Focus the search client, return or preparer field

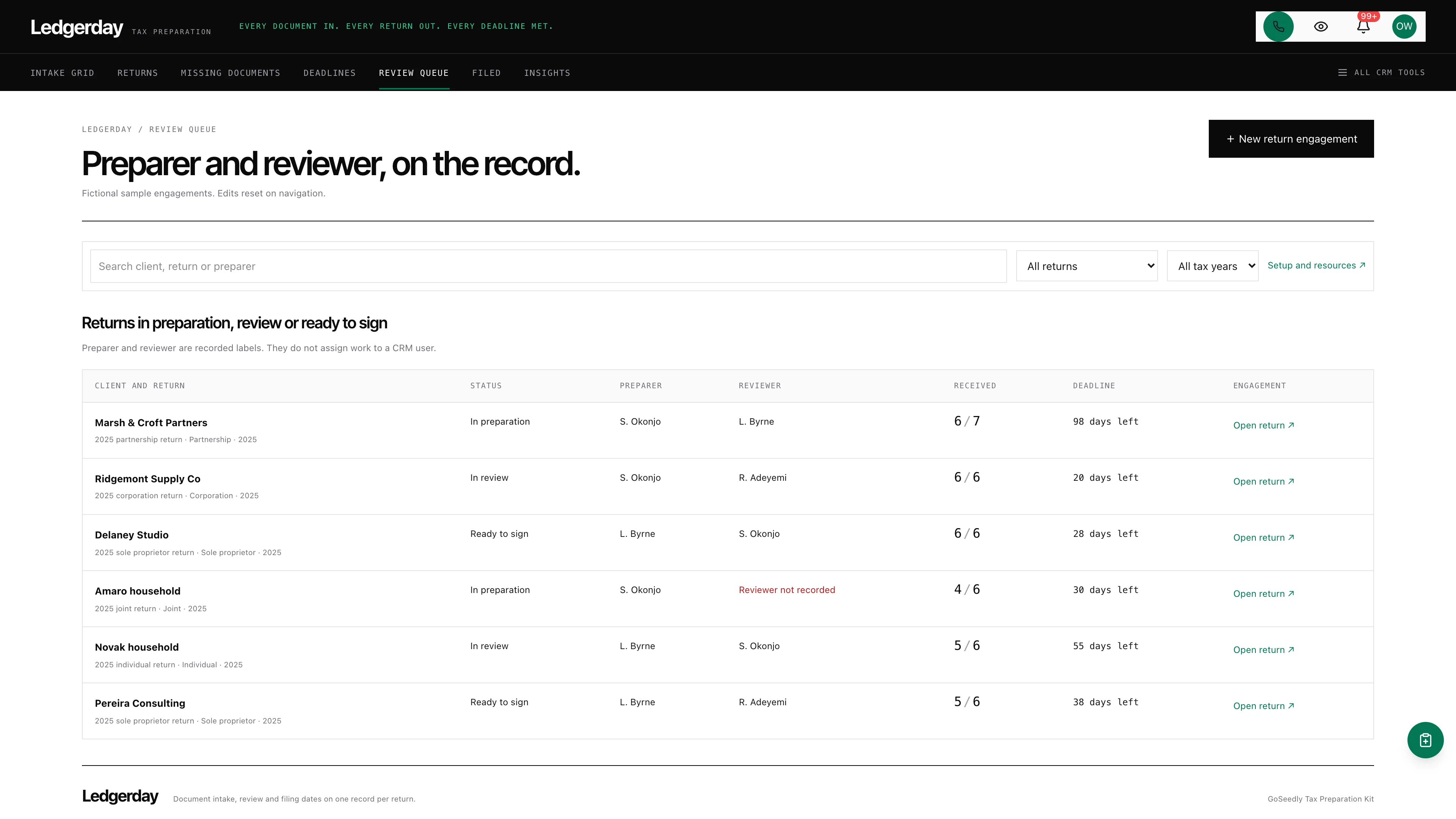point(548,266)
